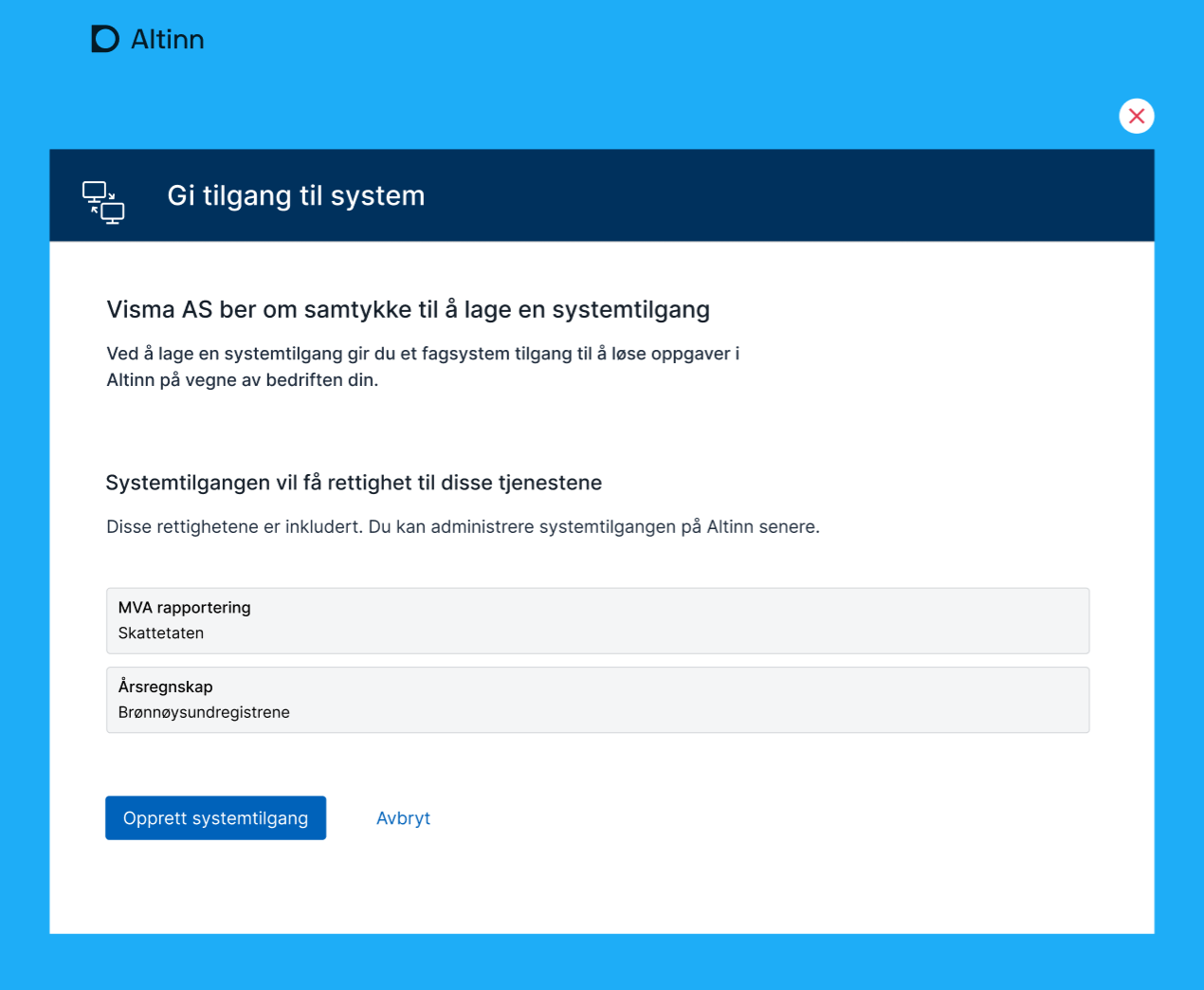Viewport: 1204px width, 990px height.
Task: Select the MVA rapportering service title
Action: 185,608
